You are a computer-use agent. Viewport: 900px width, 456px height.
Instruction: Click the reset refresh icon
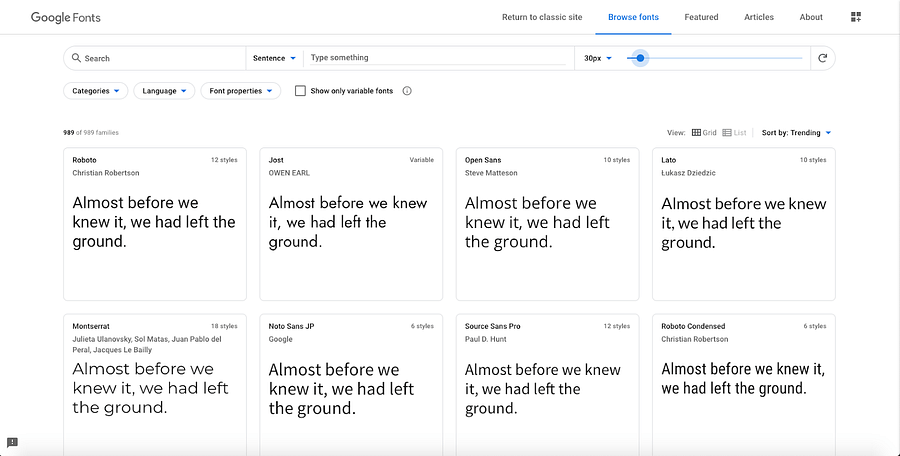tap(822, 58)
